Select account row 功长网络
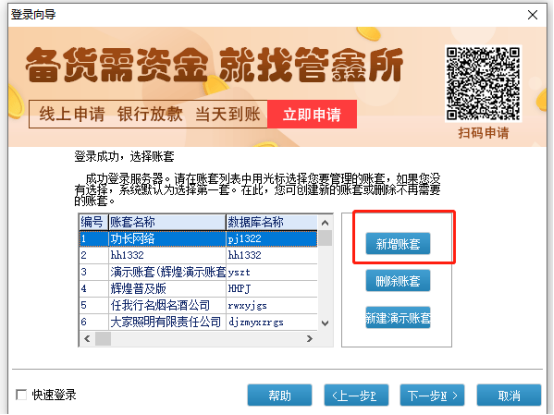Screen dimensions: 554x415 pos(198,239)
